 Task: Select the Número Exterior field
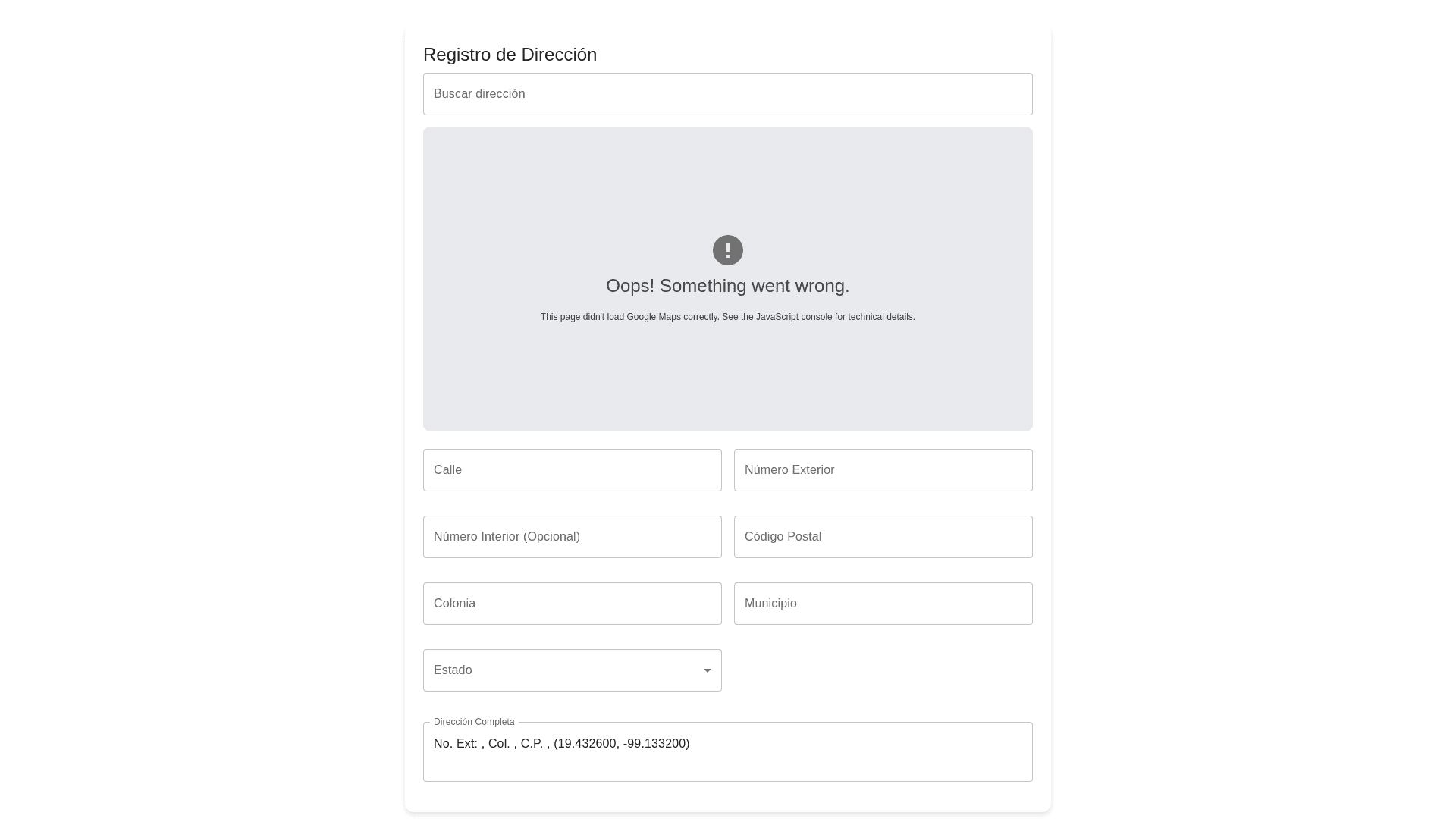click(883, 470)
